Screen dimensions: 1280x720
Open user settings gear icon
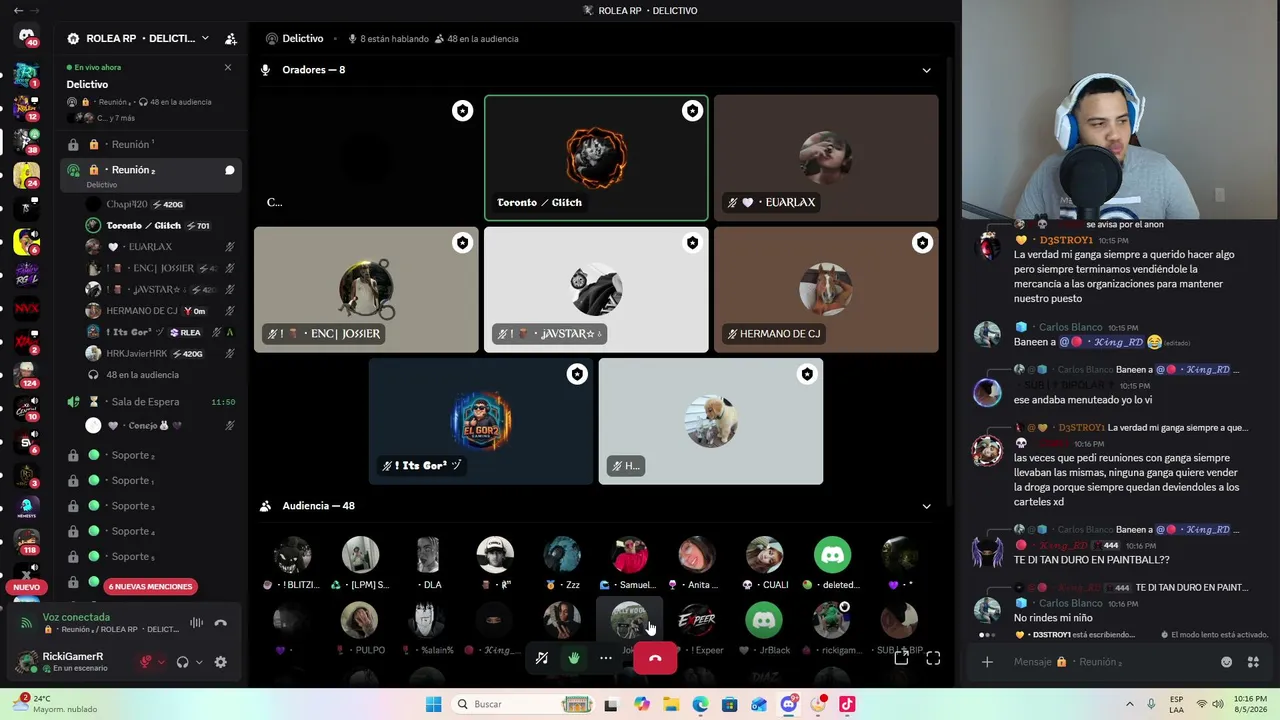[x=221, y=662]
